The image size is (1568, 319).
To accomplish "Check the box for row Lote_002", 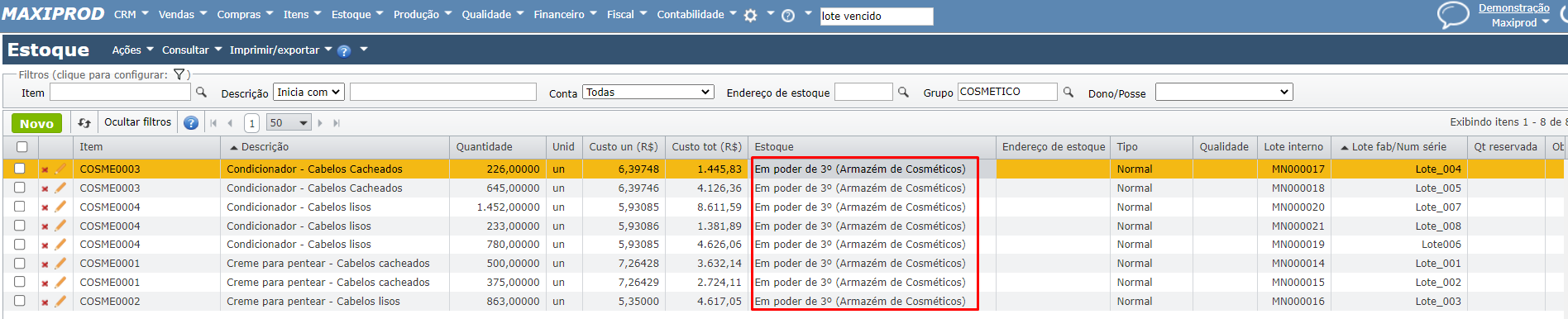I will point(20,282).
